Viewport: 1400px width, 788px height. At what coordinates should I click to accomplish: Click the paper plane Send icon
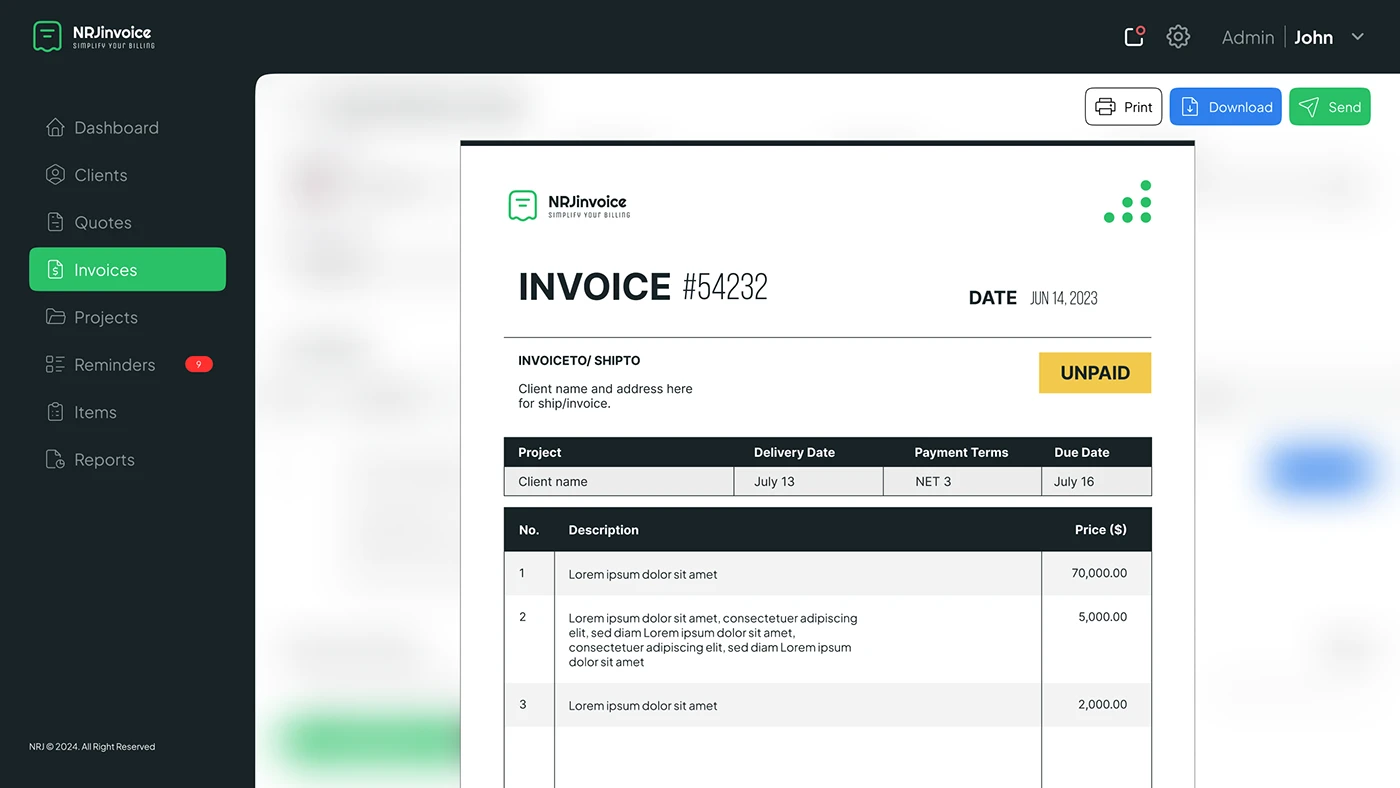1309,107
